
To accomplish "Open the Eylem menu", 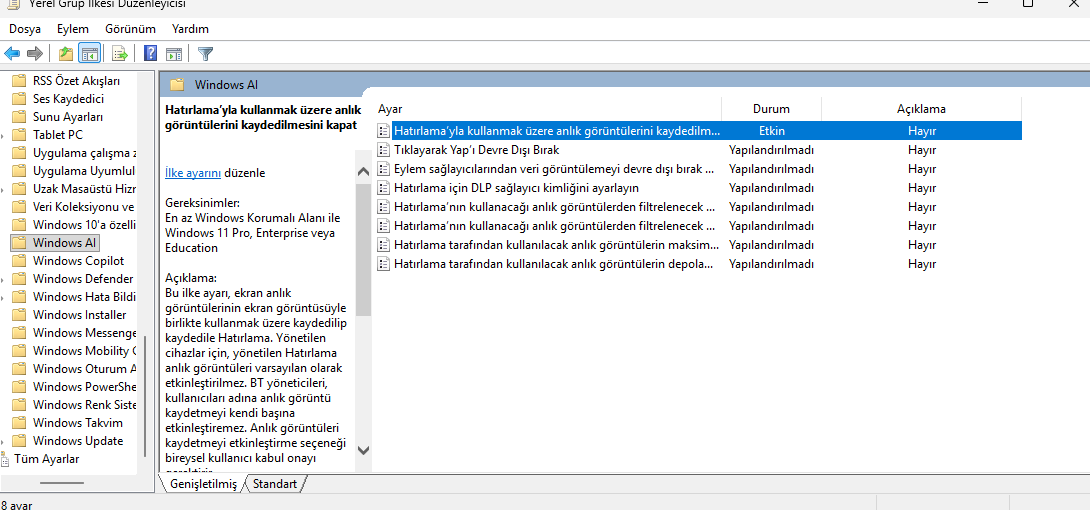I will (73, 29).
